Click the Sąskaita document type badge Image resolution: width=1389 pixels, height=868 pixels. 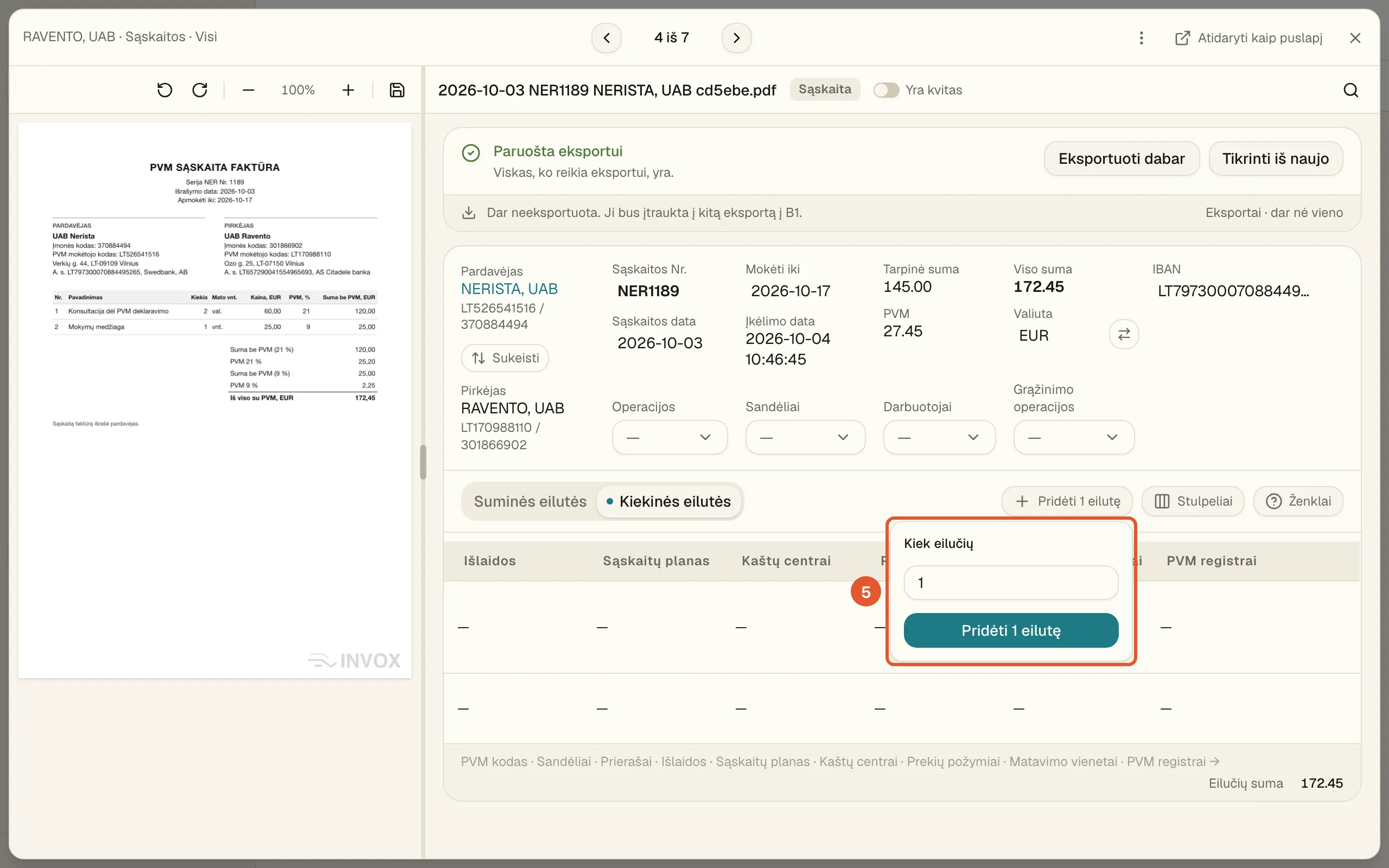[x=825, y=90]
